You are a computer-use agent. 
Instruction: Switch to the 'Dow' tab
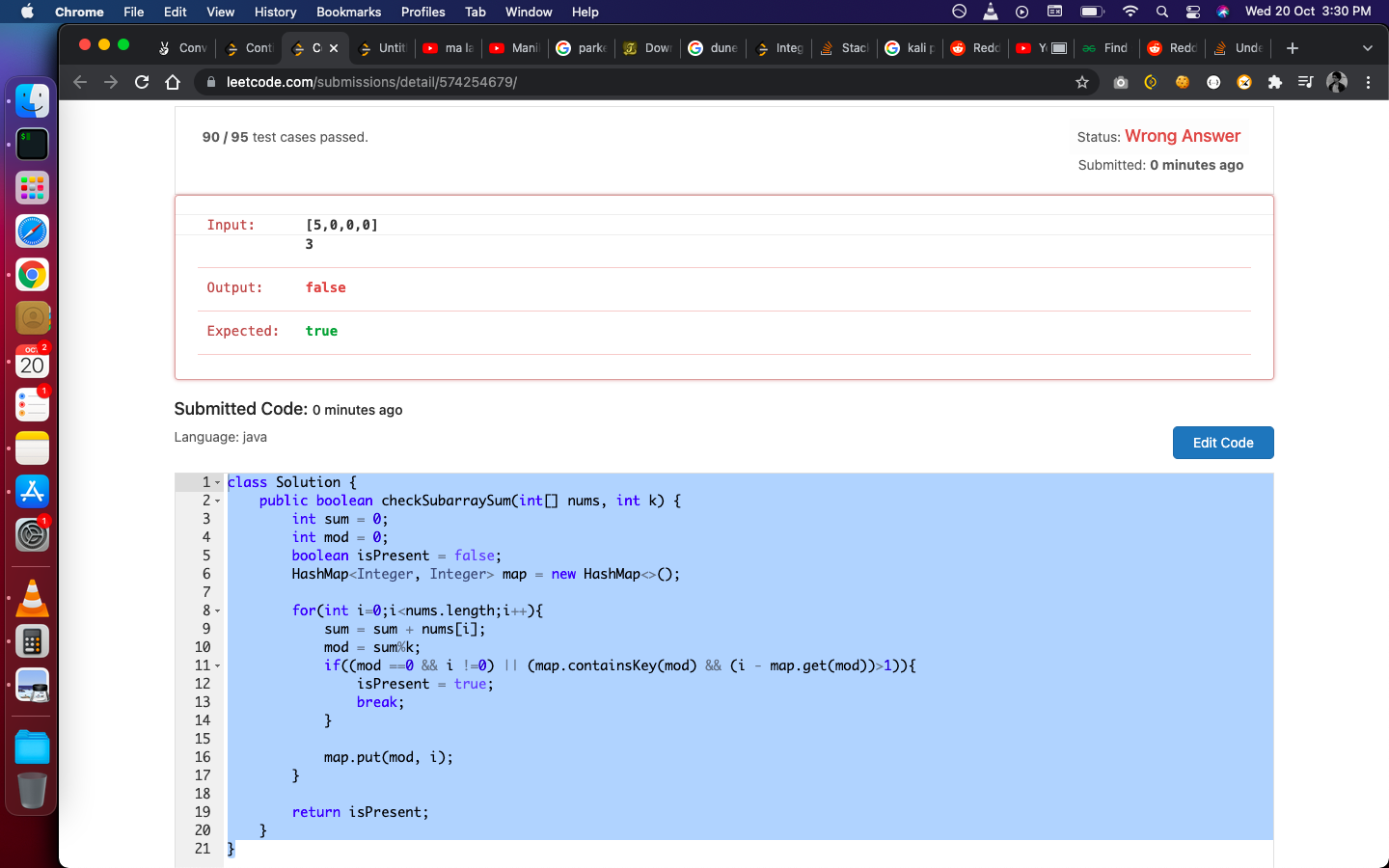[x=648, y=48]
